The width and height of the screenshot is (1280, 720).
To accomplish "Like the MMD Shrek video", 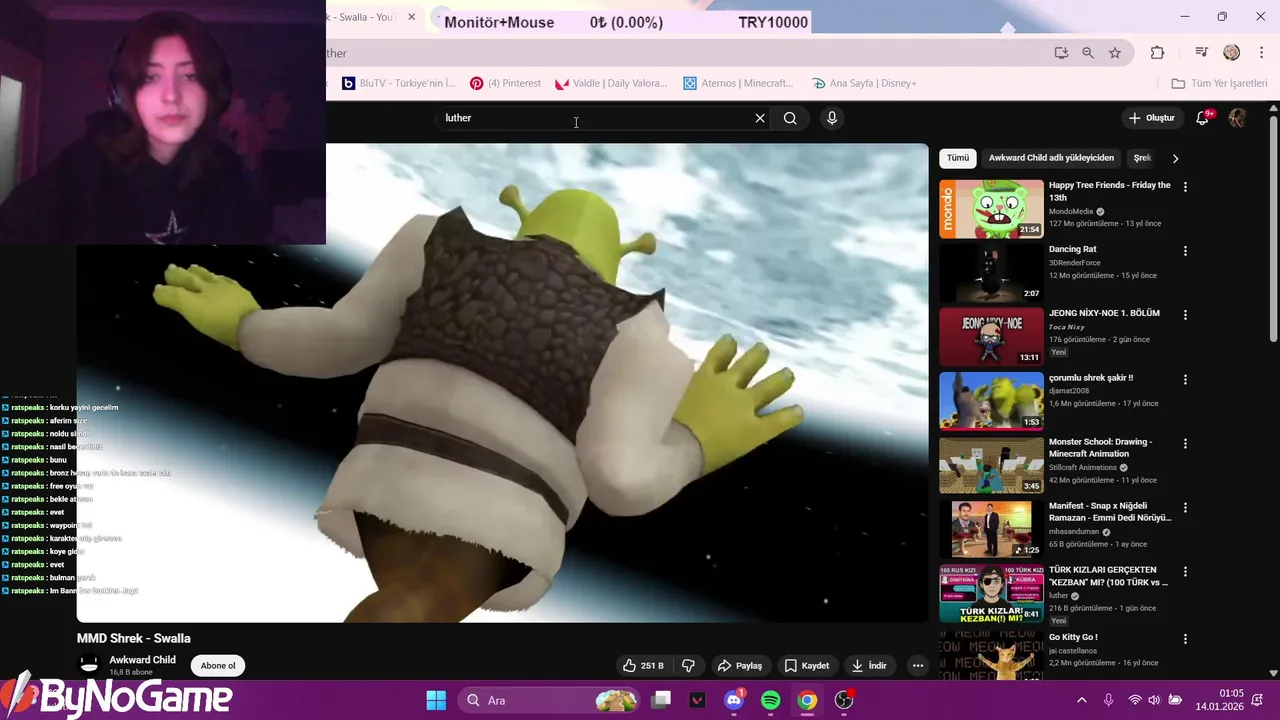I will pyautogui.click(x=643, y=666).
